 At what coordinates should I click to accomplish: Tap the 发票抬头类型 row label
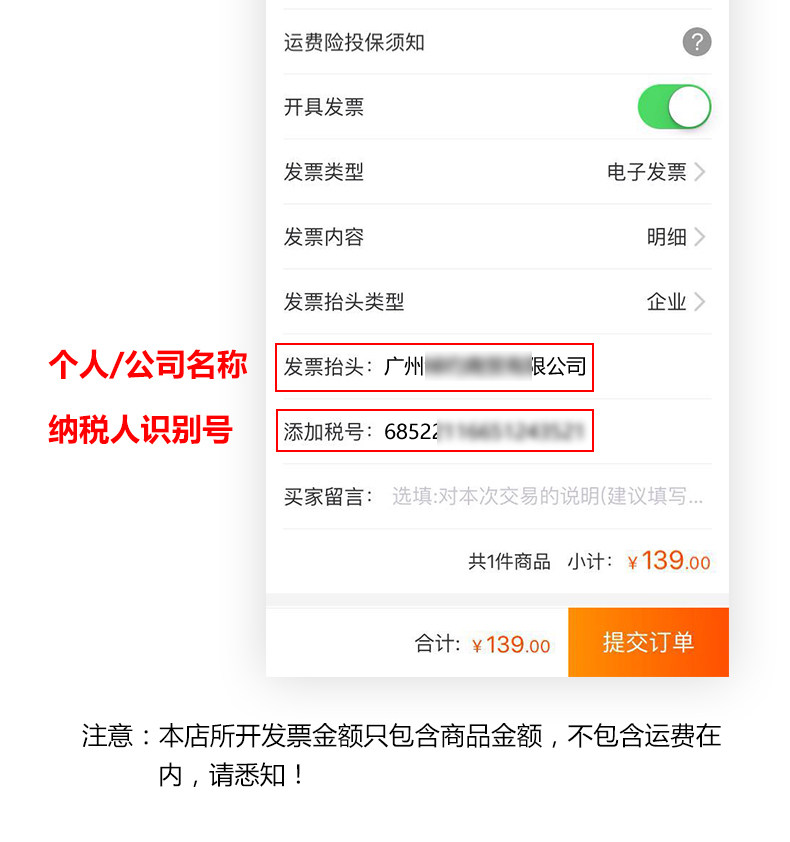pos(344,302)
